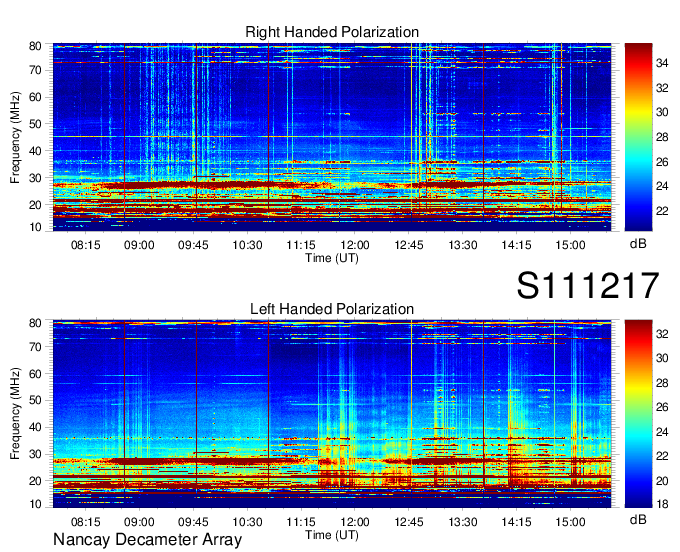This screenshot has height=552, width=680.
Task: Click the '12:00' time tick on bottom plot
Action: coord(355,522)
